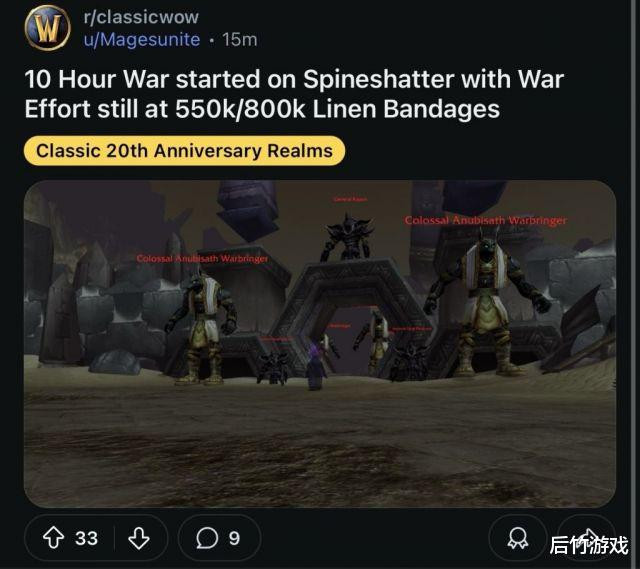Expand the Ahn'Qiraj screenshot image

tap(320, 344)
